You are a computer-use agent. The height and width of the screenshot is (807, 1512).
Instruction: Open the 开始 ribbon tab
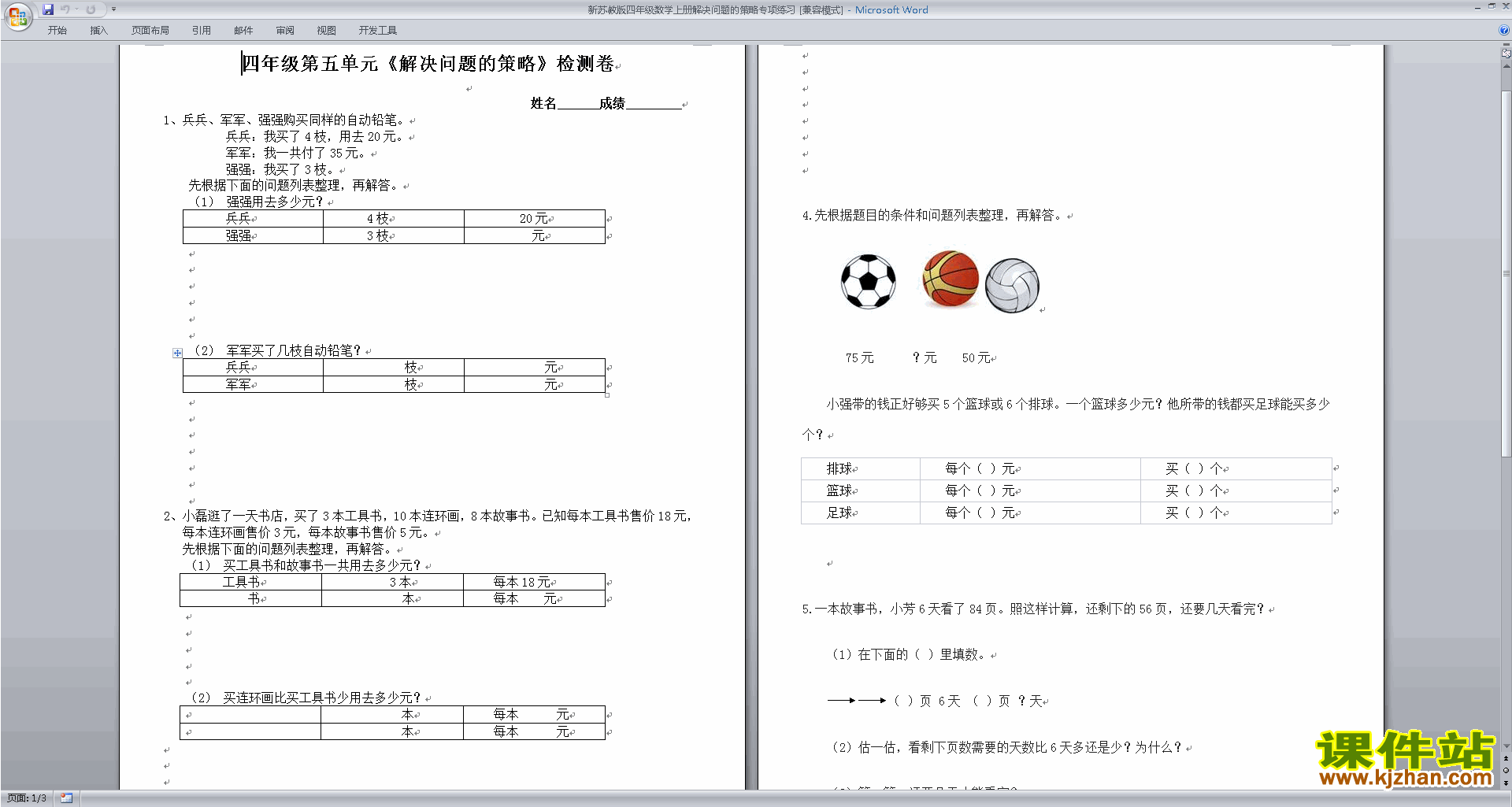57,30
